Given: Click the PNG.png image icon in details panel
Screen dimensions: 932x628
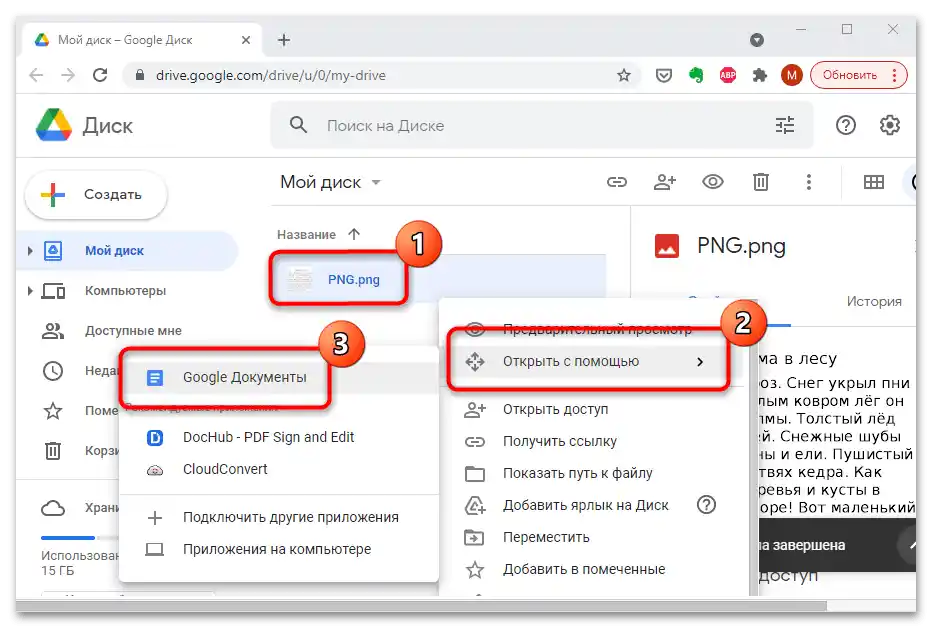Looking at the screenshot, I should pos(666,246).
